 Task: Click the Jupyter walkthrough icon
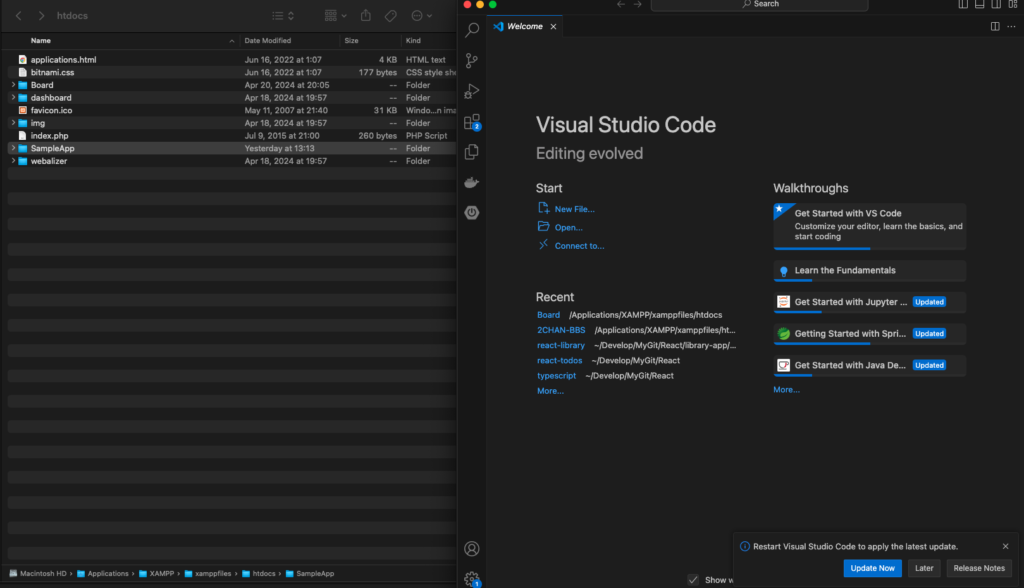(784, 302)
